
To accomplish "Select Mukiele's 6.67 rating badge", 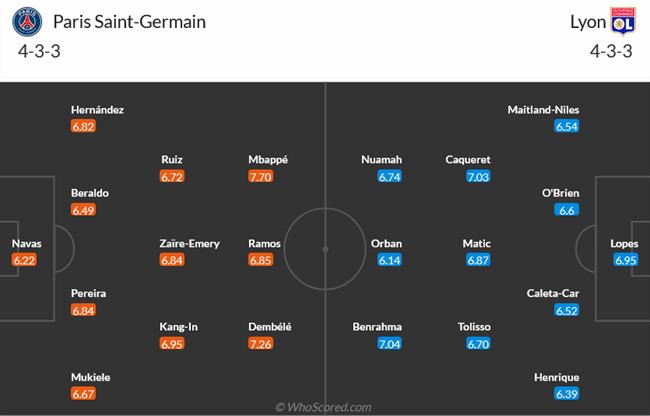I will (x=84, y=394).
